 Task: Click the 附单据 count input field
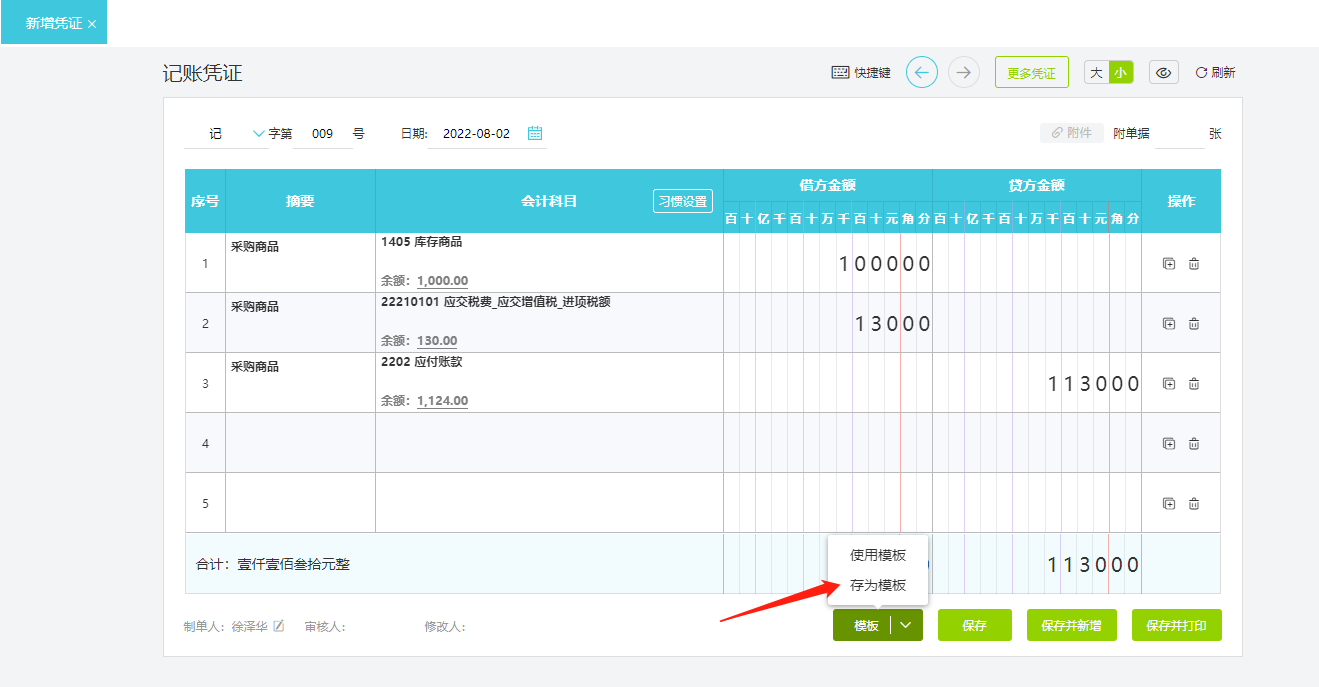pyautogui.click(x=1178, y=134)
